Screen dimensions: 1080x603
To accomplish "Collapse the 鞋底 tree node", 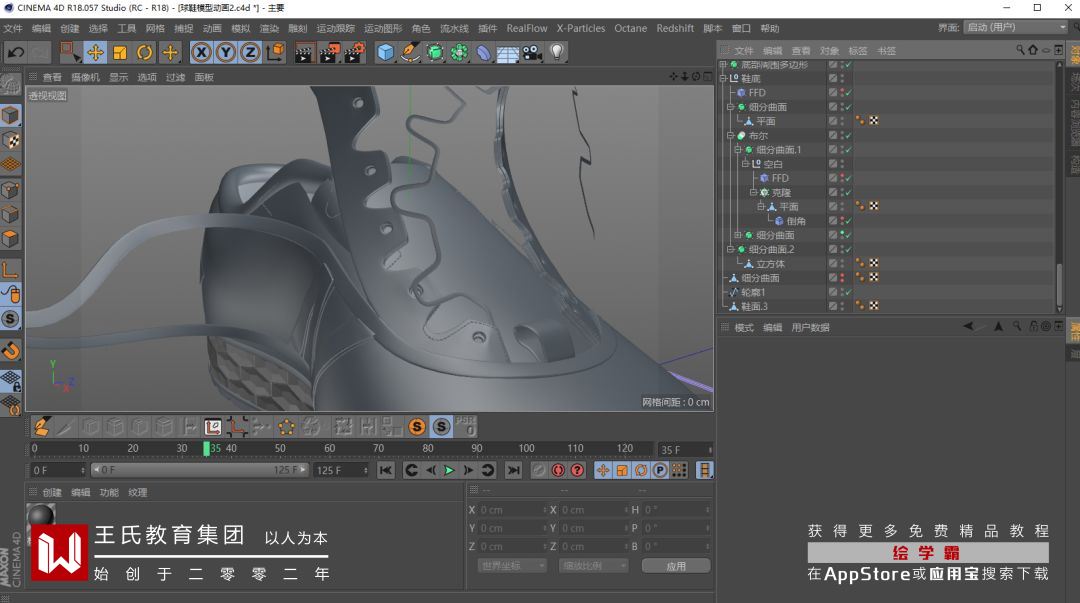I will [723, 78].
